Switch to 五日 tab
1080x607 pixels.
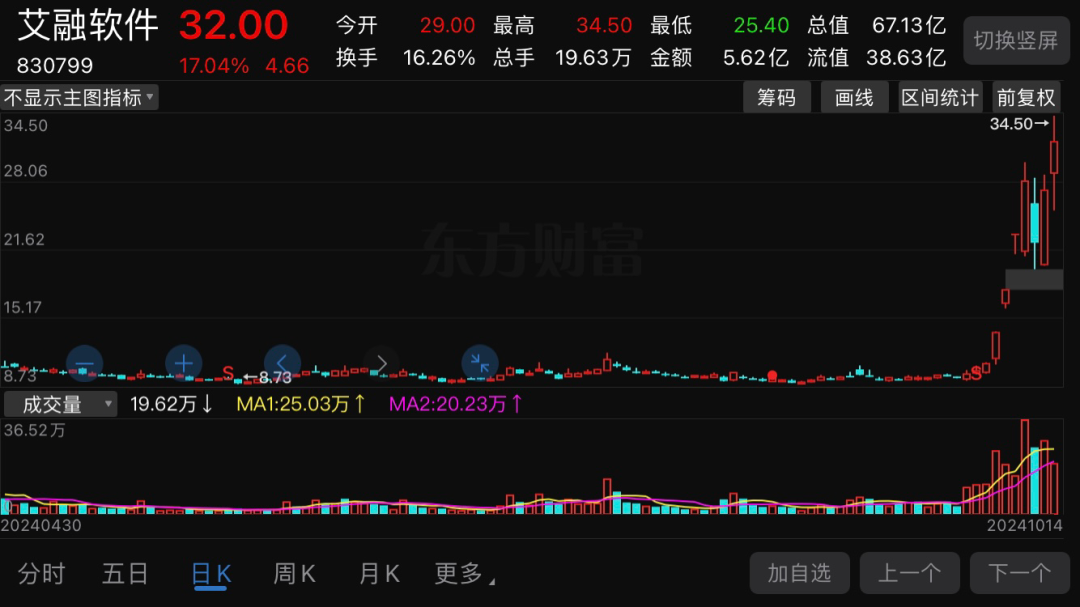point(125,573)
